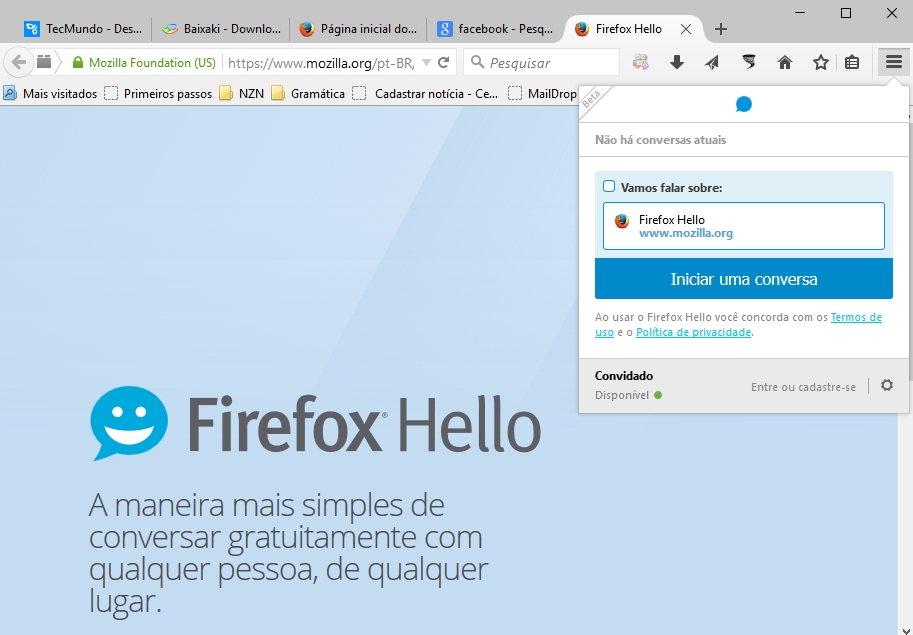The height and width of the screenshot is (635, 913).
Task: Open the URL bar history dropdown arrow
Action: point(426,62)
